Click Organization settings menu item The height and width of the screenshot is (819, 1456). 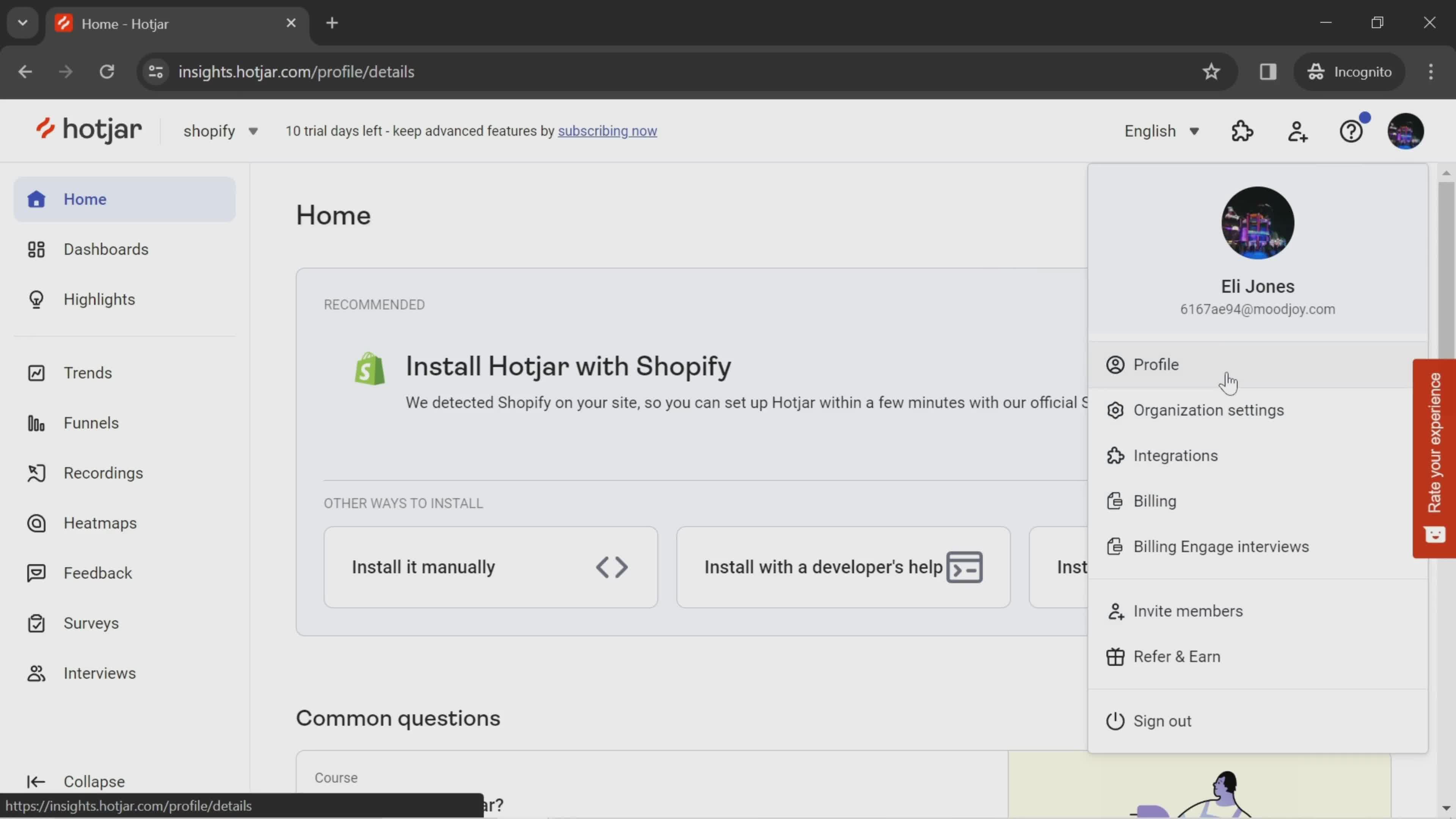[x=1210, y=410]
